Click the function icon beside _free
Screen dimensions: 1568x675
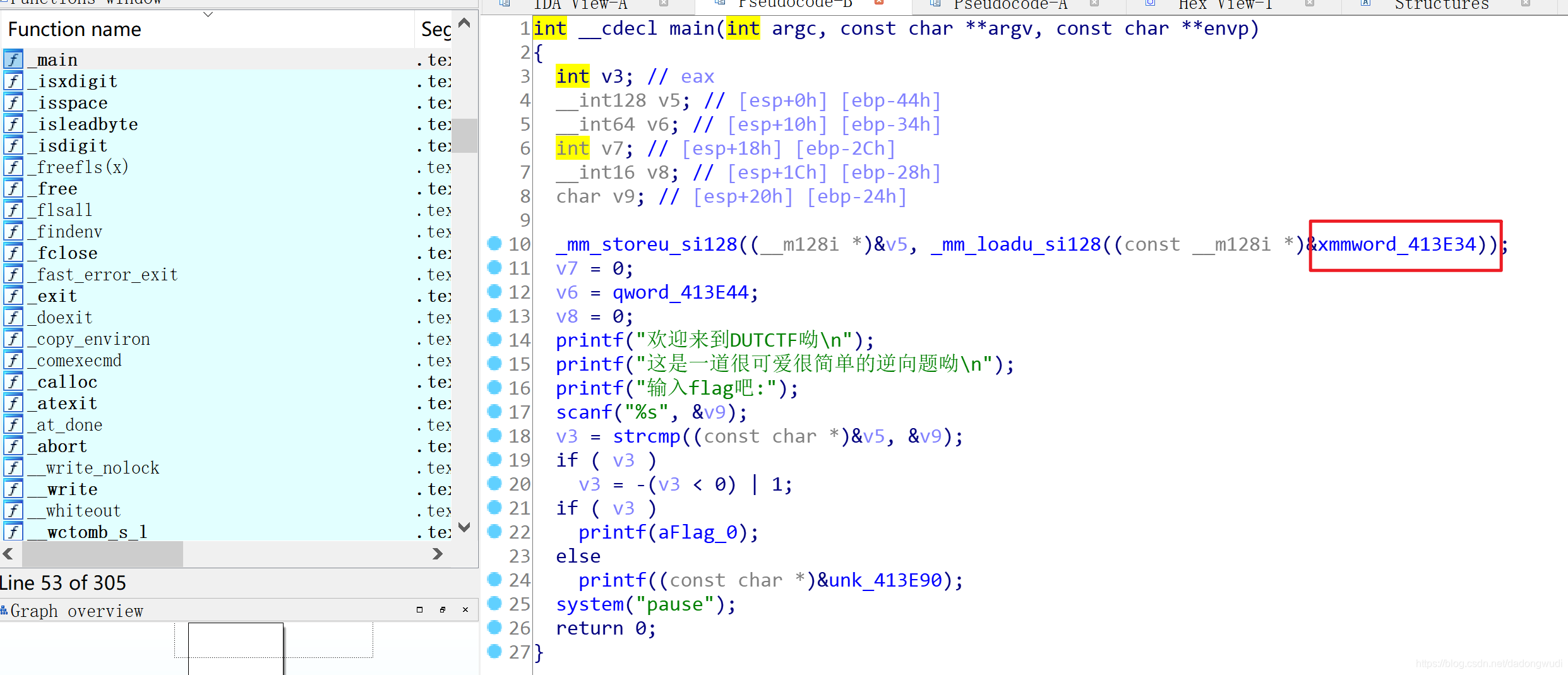point(13,188)
